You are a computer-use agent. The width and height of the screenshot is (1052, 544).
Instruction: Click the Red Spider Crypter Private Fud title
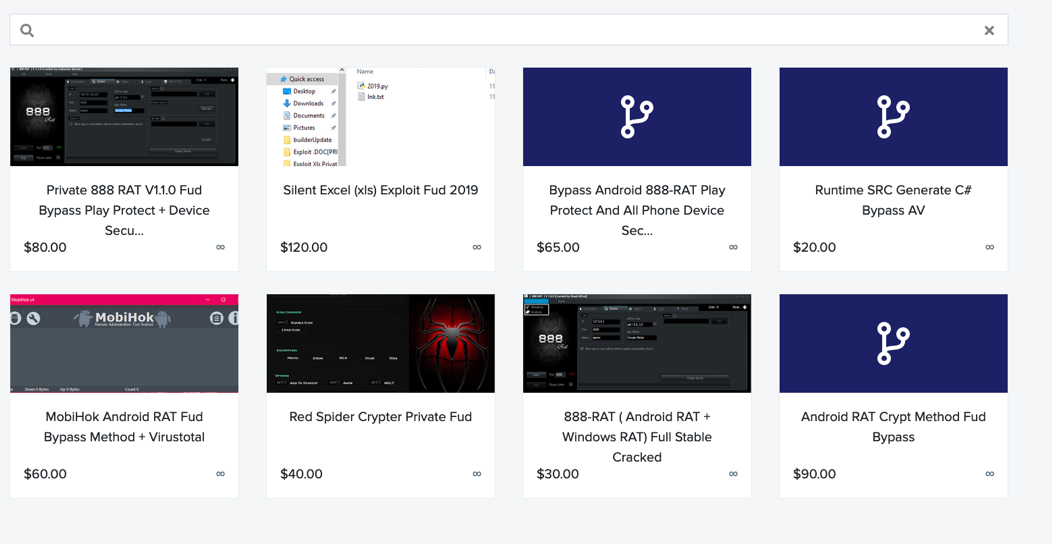pos(380,417)
